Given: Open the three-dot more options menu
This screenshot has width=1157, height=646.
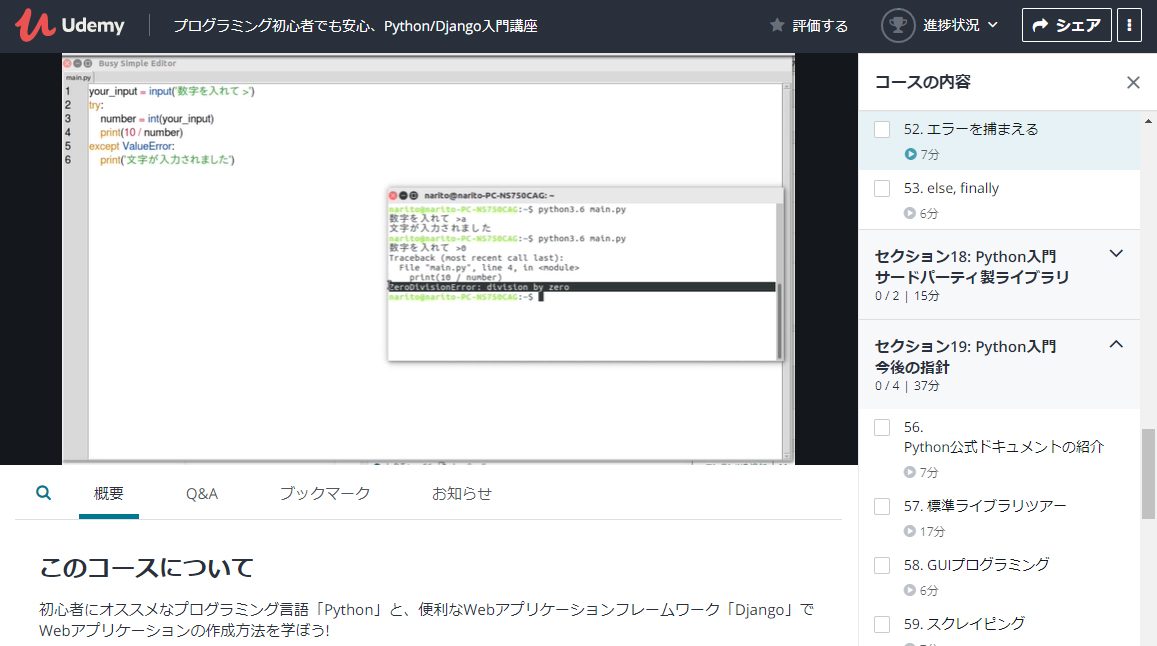Looking at the screenshot, I should (1129, 25).
